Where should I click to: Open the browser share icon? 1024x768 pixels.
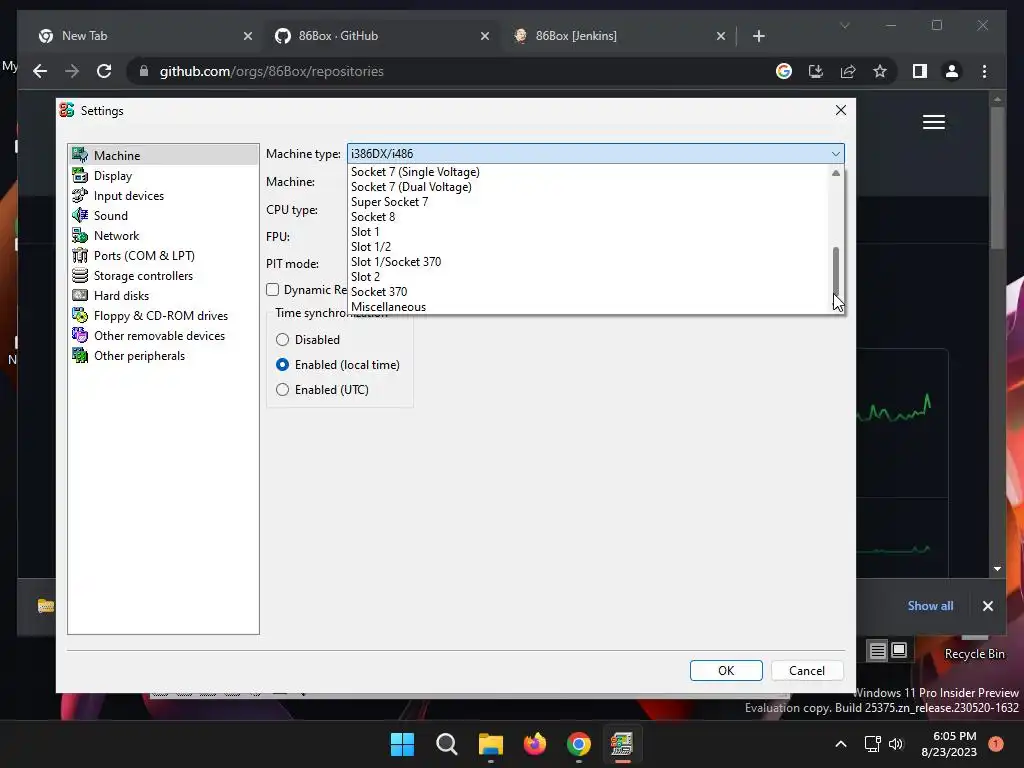(848, 71)
